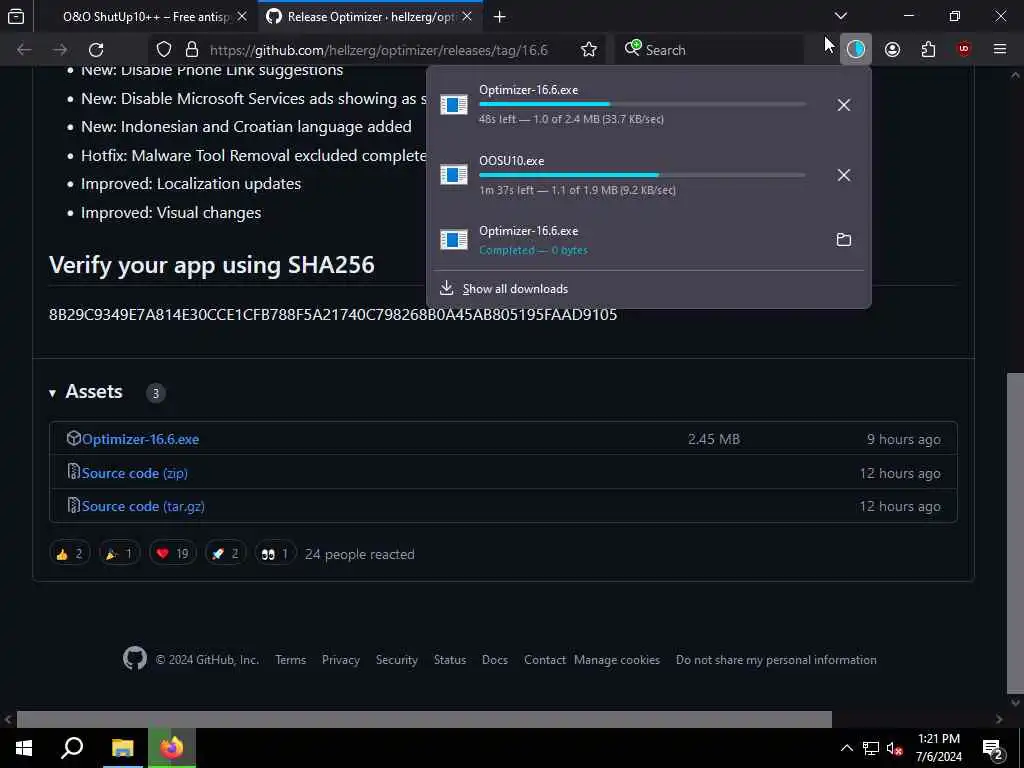The width and height of the screenshot is (1024, 768).
Task: React with party popper emoji
Action: coord(120,554)
